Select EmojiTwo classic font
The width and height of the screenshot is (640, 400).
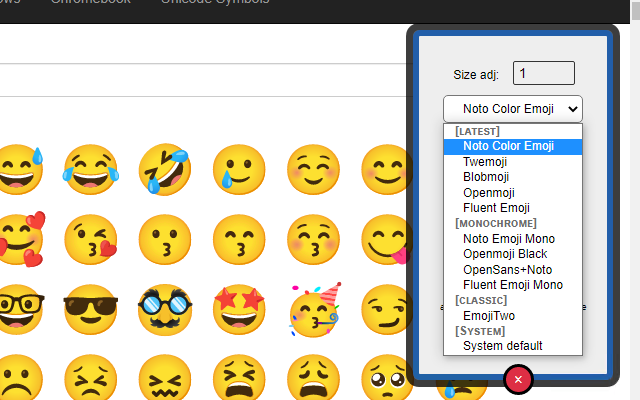click(513, 316)
